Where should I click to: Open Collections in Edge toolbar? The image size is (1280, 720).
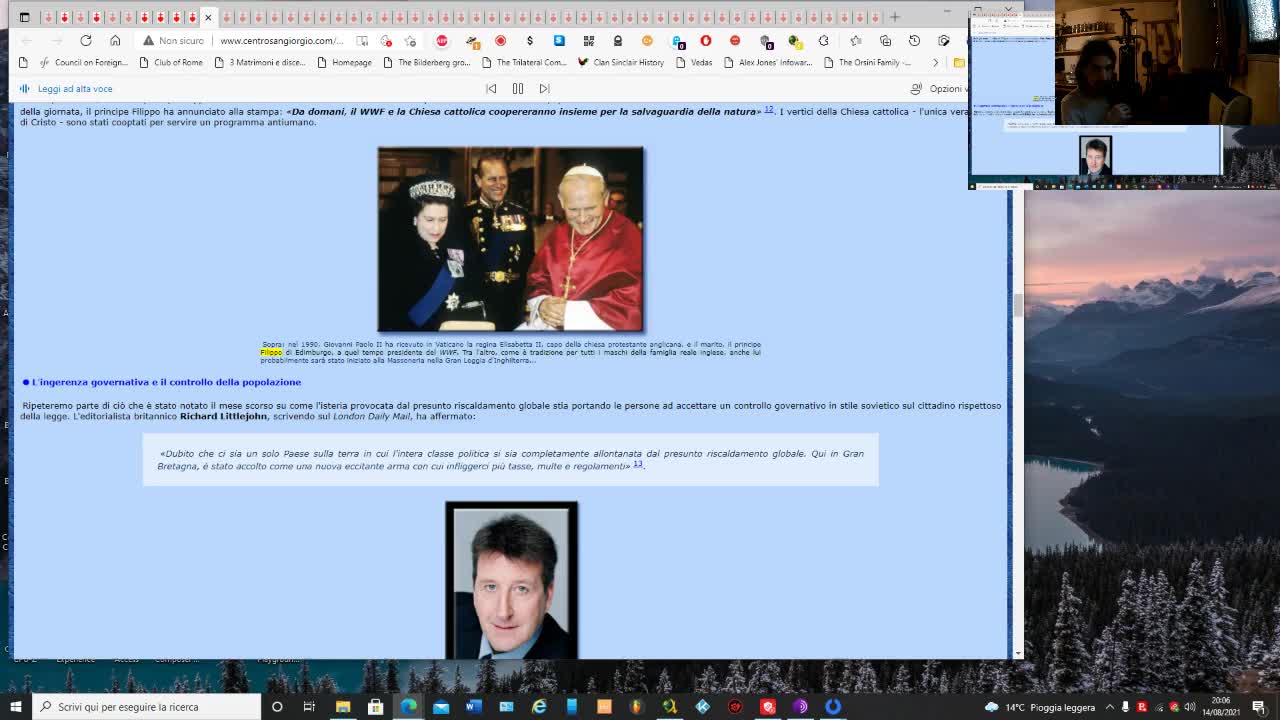(x=885, y=40)
